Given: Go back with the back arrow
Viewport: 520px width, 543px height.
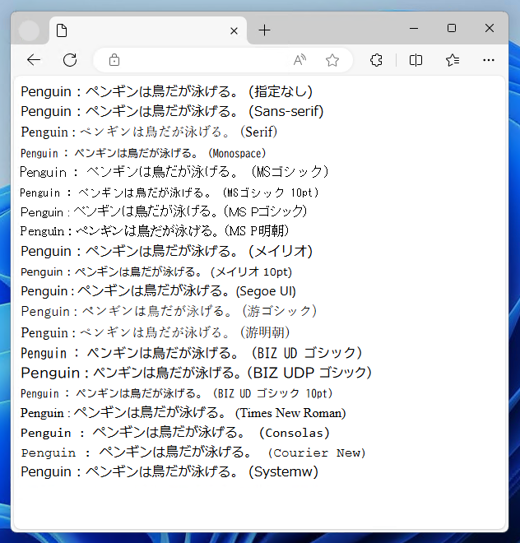Looking at the screenshot, I should tap(34, 60).
